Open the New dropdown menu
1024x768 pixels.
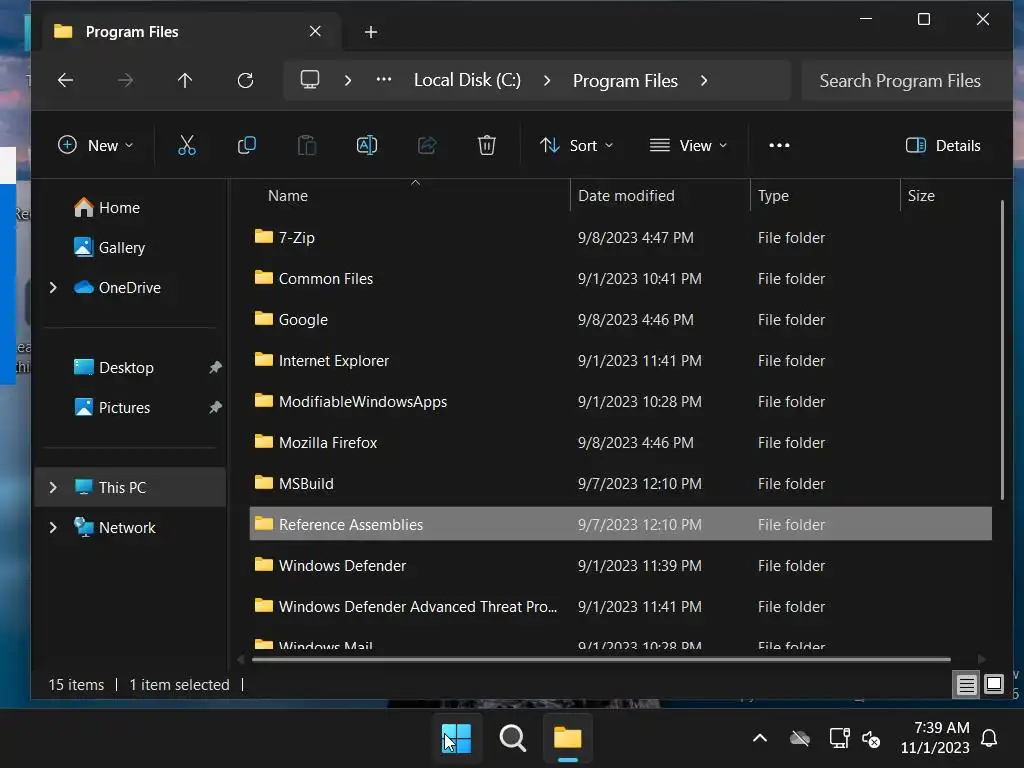95,145
